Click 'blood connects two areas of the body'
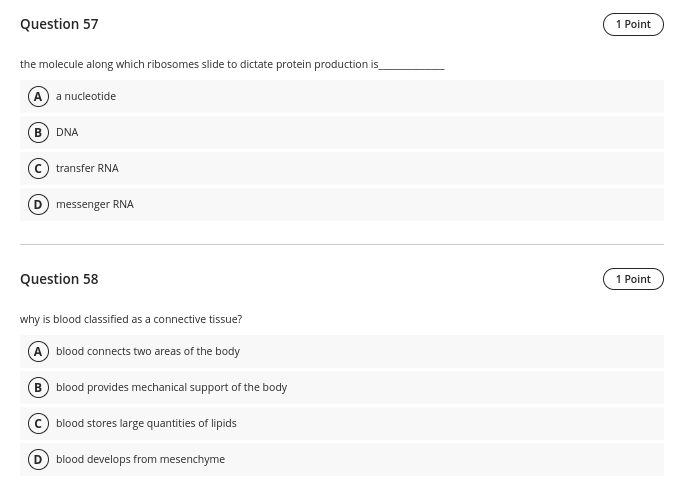678x481 pixels. [148, 352]
